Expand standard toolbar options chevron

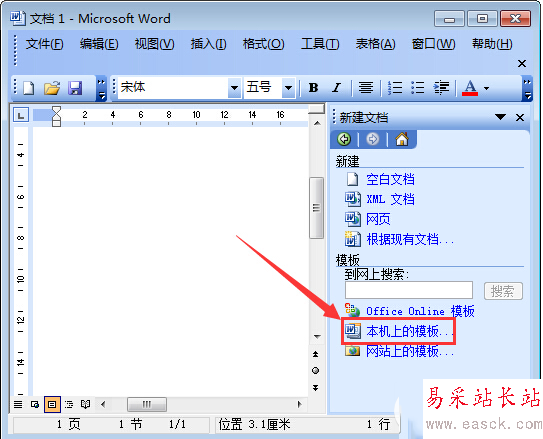click(x=101, y=89)
